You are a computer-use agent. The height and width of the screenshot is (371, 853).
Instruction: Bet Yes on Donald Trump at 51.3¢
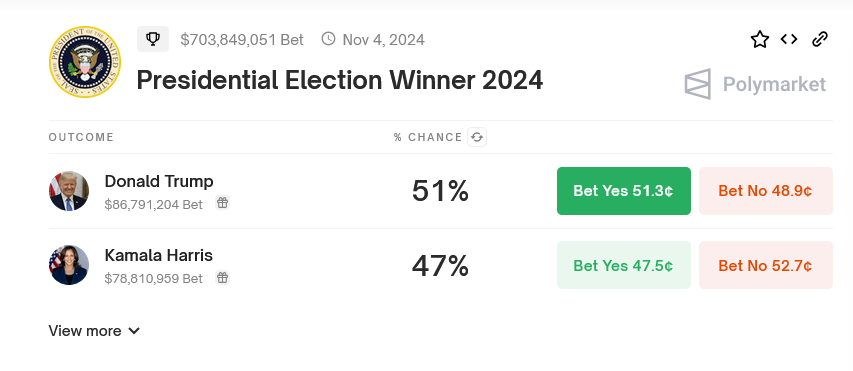click(x=623, y=191)
